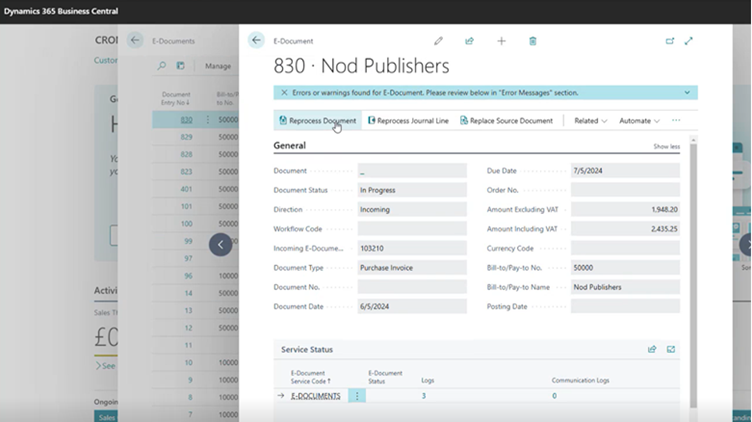
Task: Open row menu for entry 830
Action: pos(208,119)
